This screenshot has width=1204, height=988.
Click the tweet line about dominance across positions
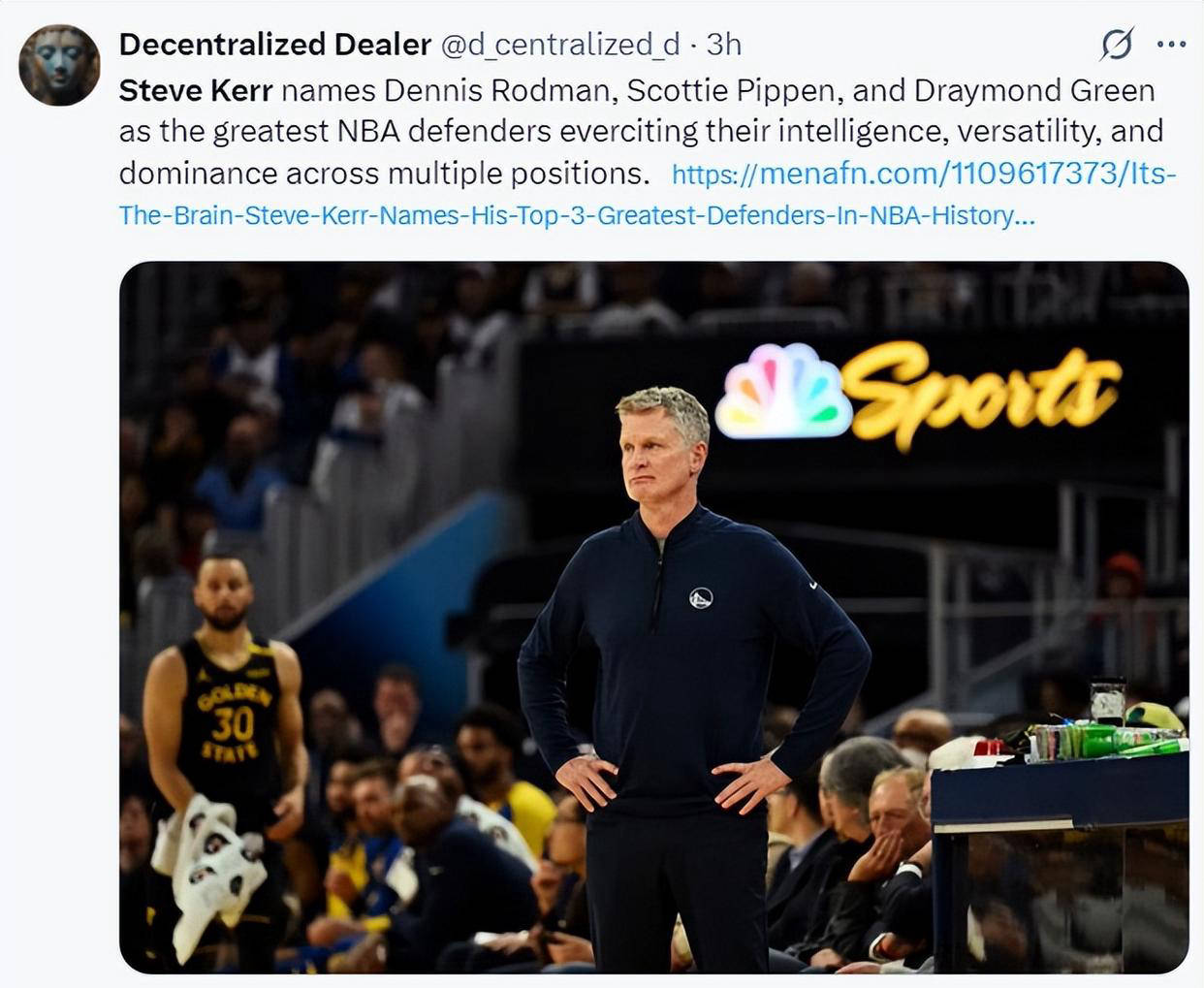click(x=384, y=174)
